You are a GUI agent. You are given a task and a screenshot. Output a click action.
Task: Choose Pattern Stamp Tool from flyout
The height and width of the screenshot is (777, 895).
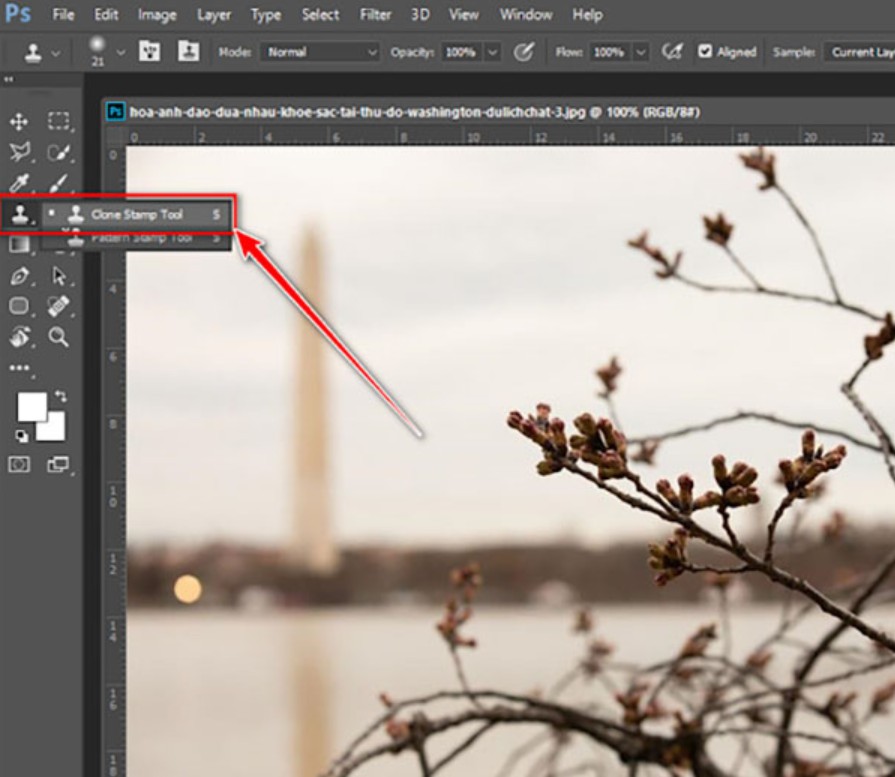pyautogui.click(x=141, y=238)
